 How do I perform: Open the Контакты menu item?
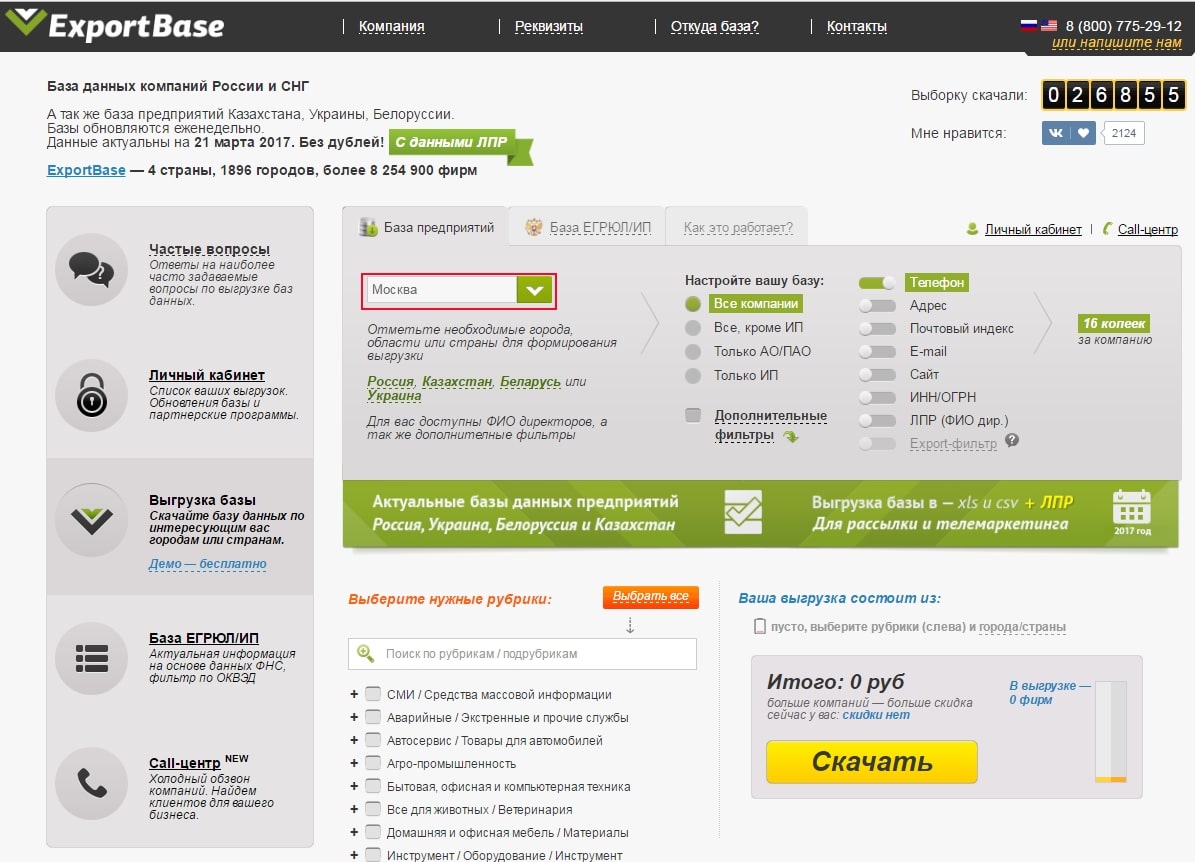coord(857,26)
